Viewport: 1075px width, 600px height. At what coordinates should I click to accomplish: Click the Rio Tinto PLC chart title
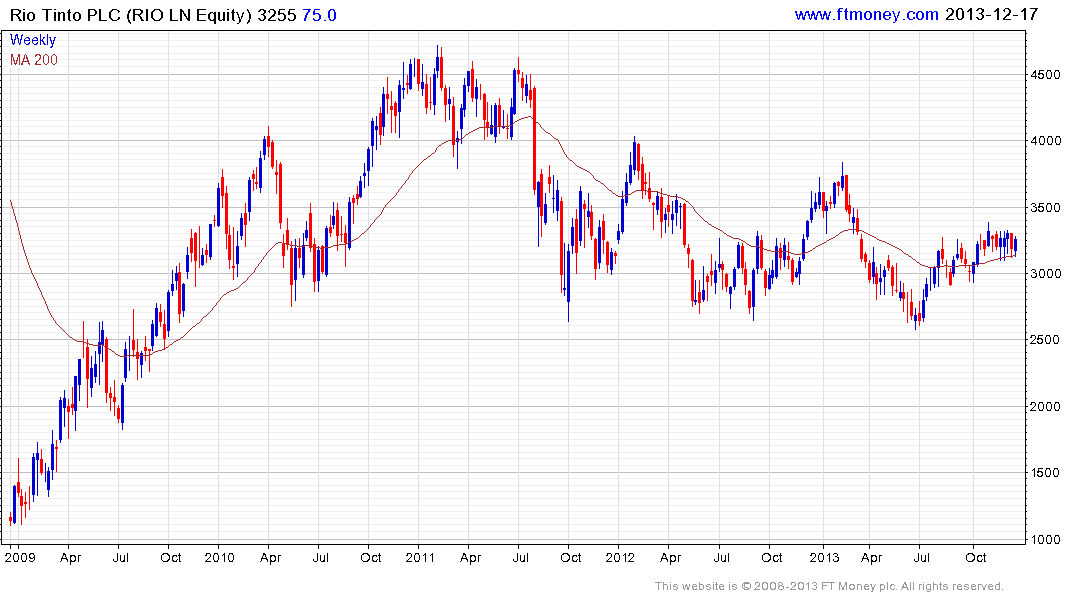point(131,15)
